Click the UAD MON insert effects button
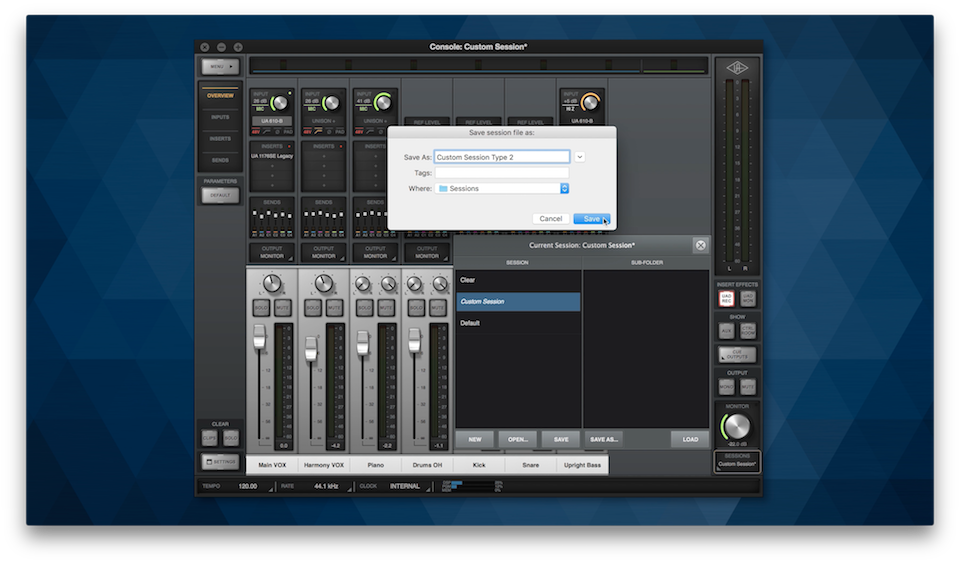960x563 pixels. [x=747, y=299]
